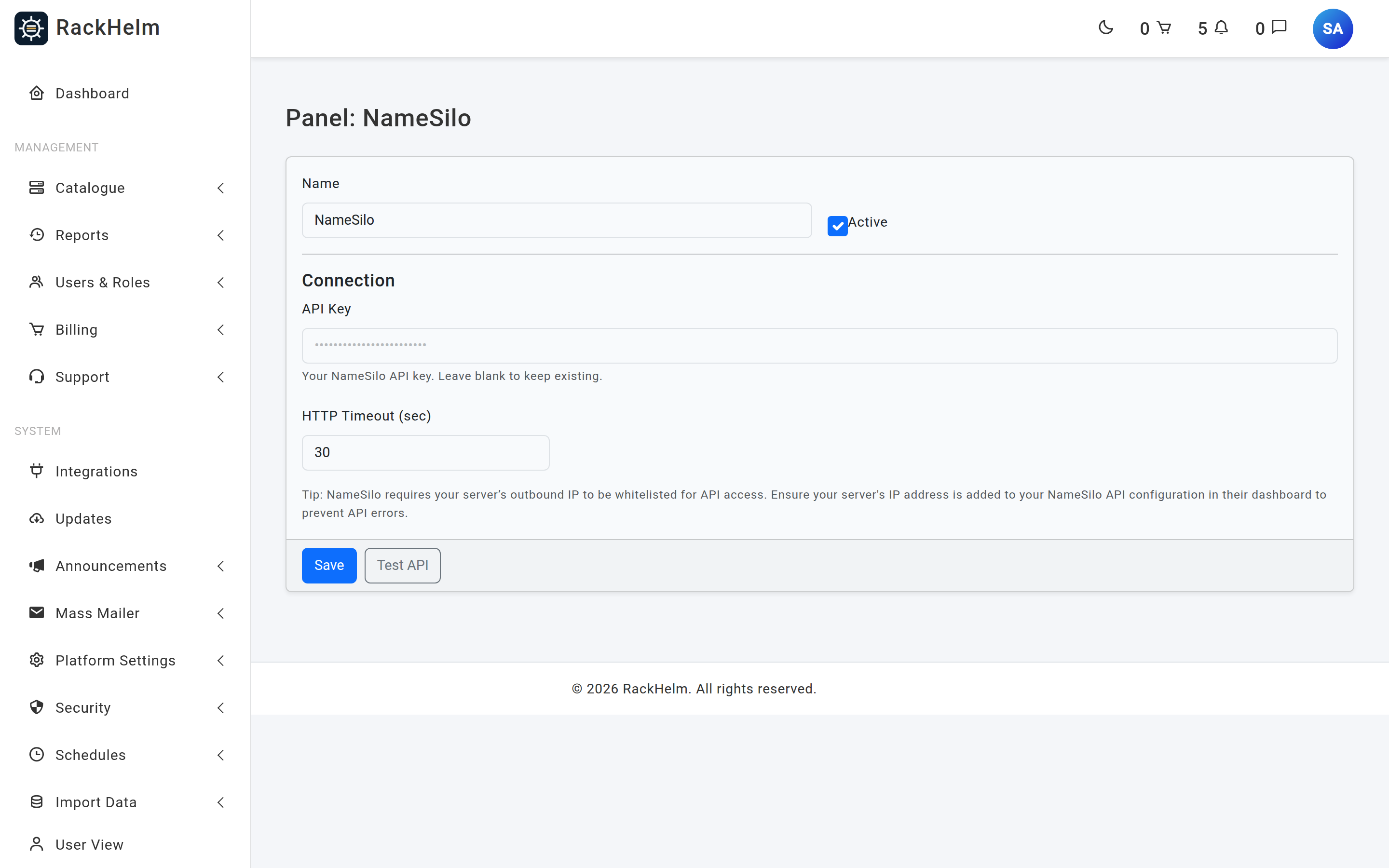The height and width of the screenshot is (868, 1389).
Task: Click the cart count "0"
Action: (x=1144, y=29)
